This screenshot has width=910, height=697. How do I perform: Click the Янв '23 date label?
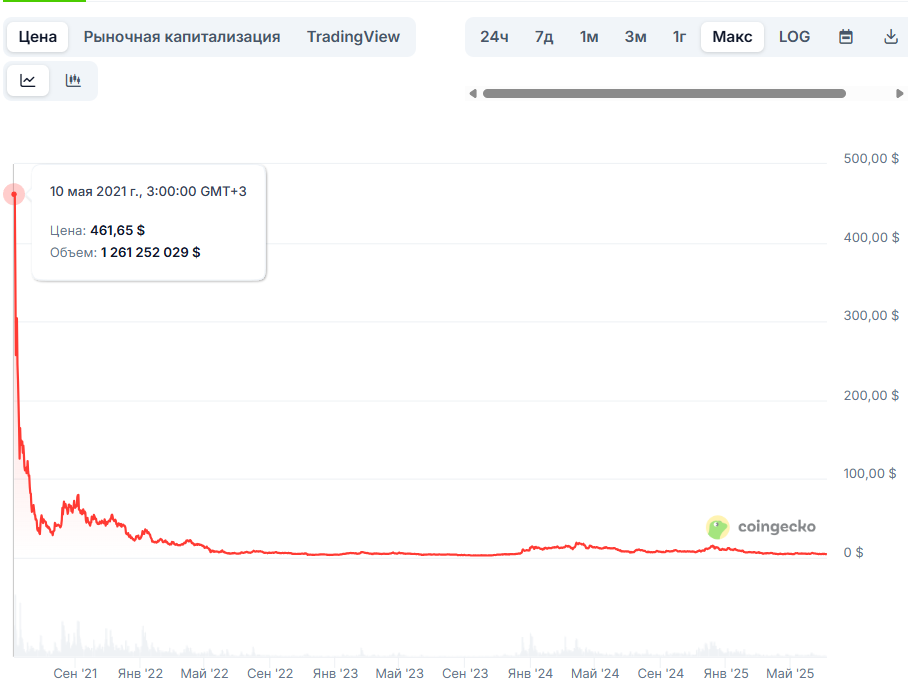(335, 674)
